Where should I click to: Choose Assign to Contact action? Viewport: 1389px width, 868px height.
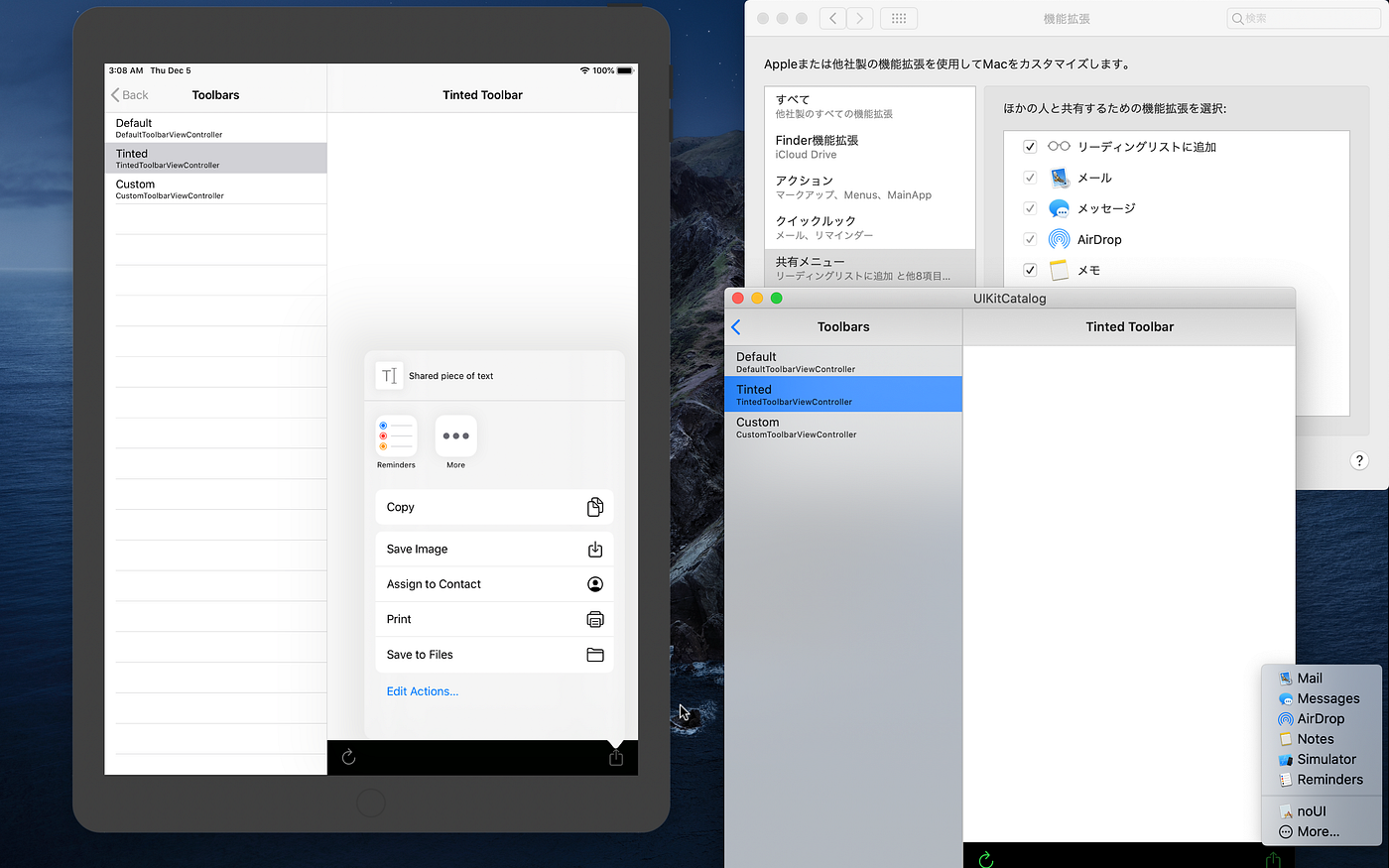pos(494,584)
